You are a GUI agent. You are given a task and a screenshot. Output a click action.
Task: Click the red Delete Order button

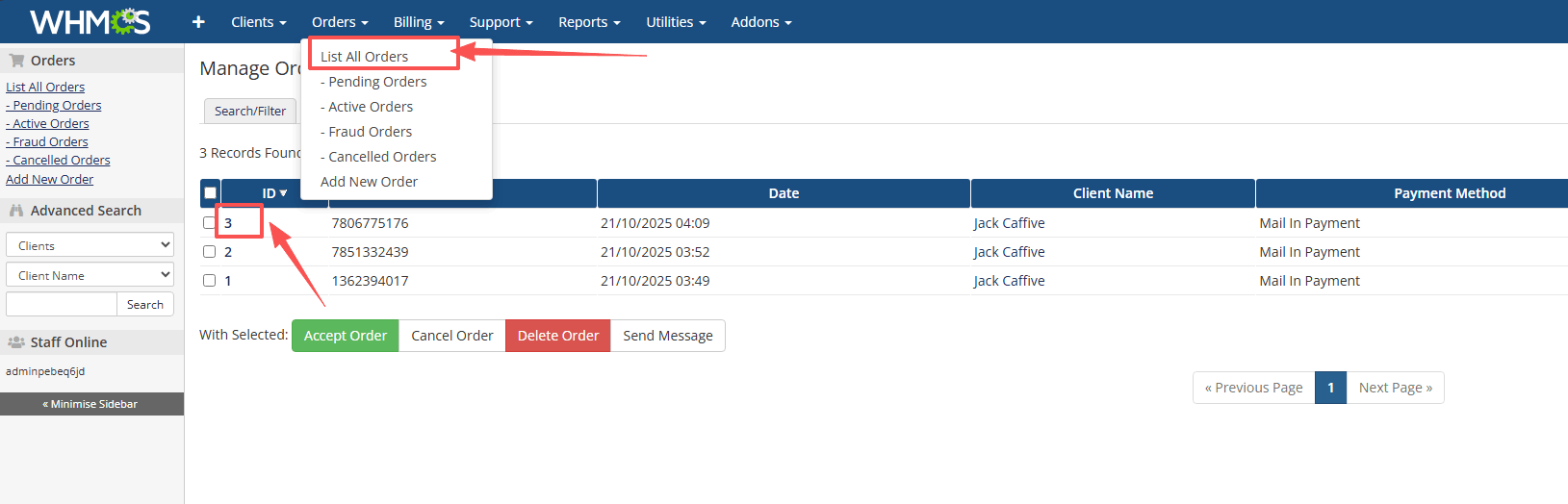557,336
